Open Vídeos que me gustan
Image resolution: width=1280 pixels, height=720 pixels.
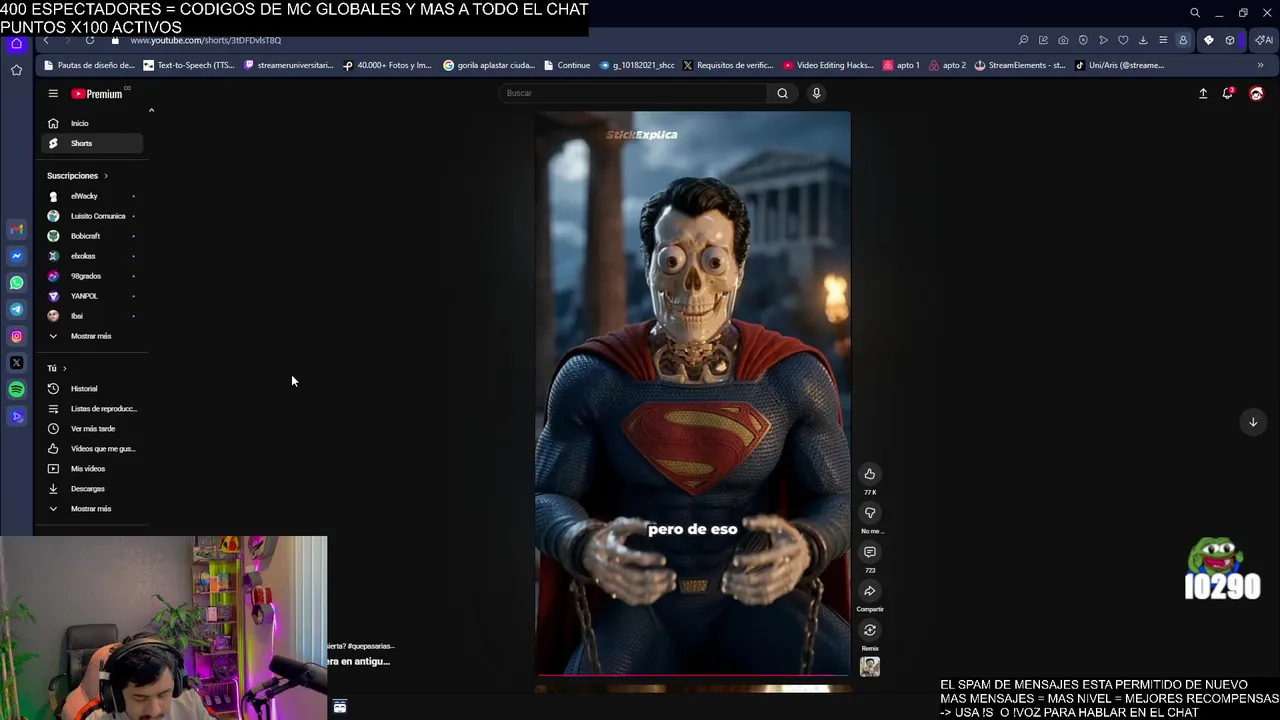click(92, 448)
